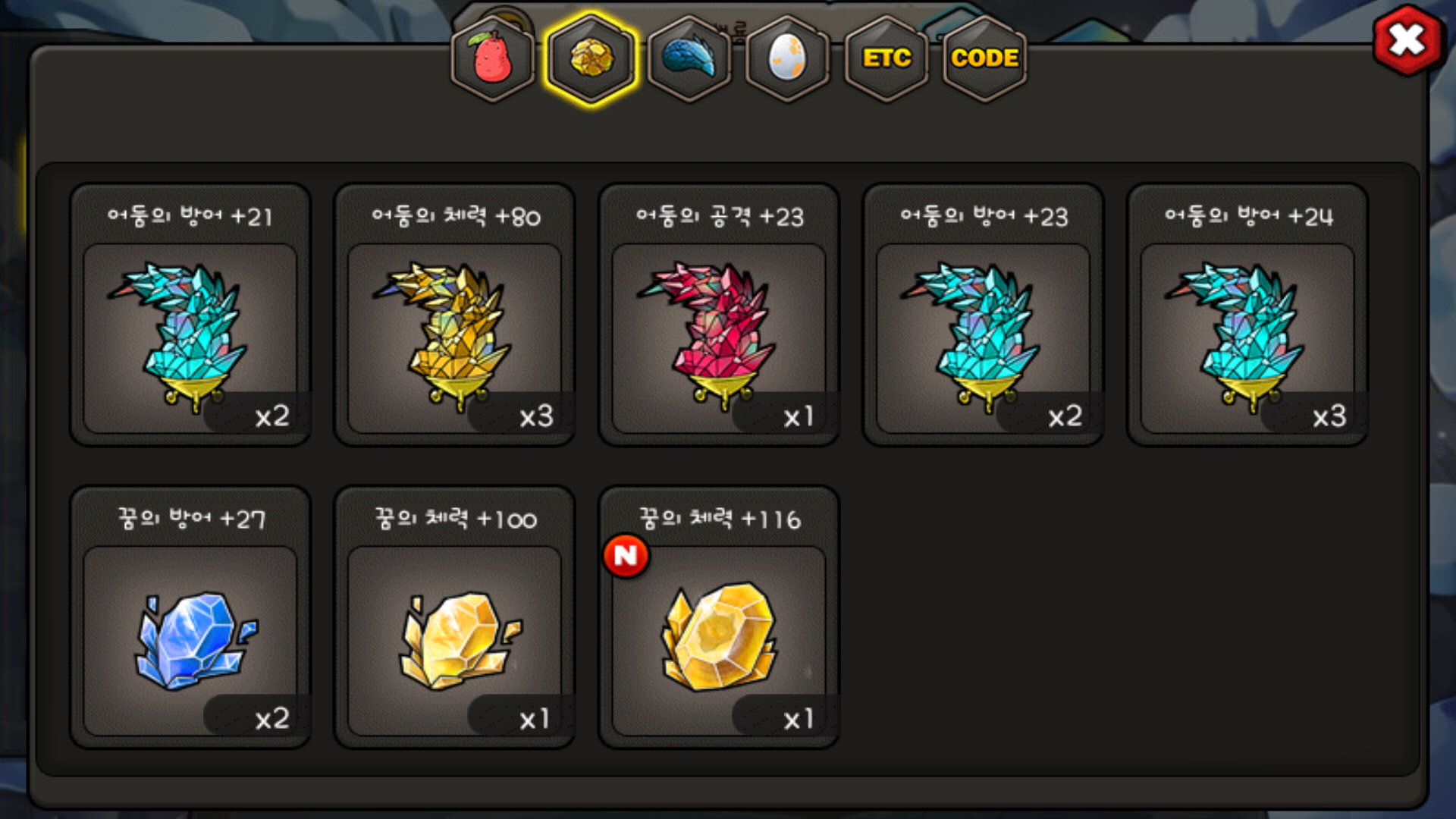Open the spotted egg tab

787,58
